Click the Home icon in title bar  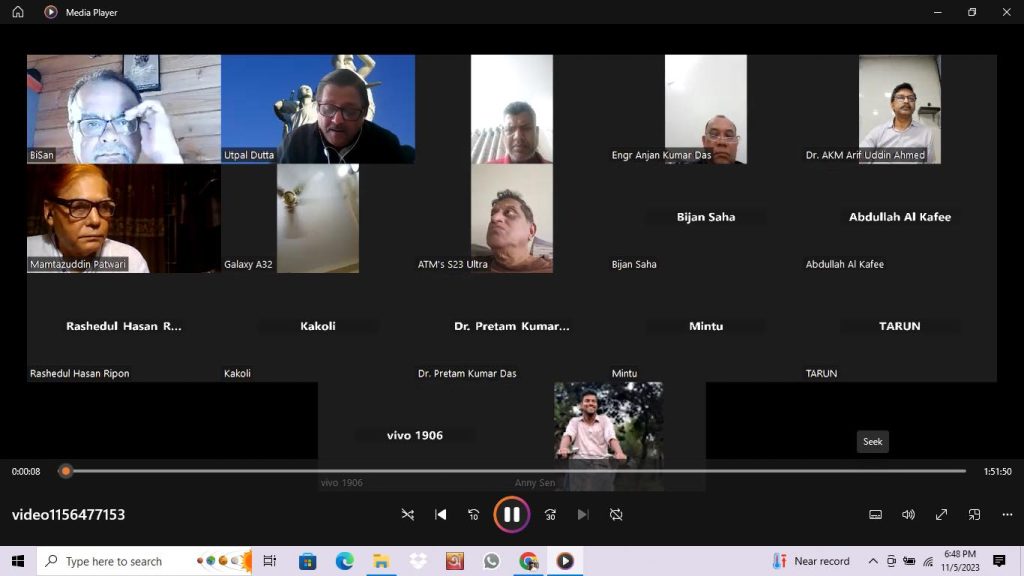(x=18, y=12)
